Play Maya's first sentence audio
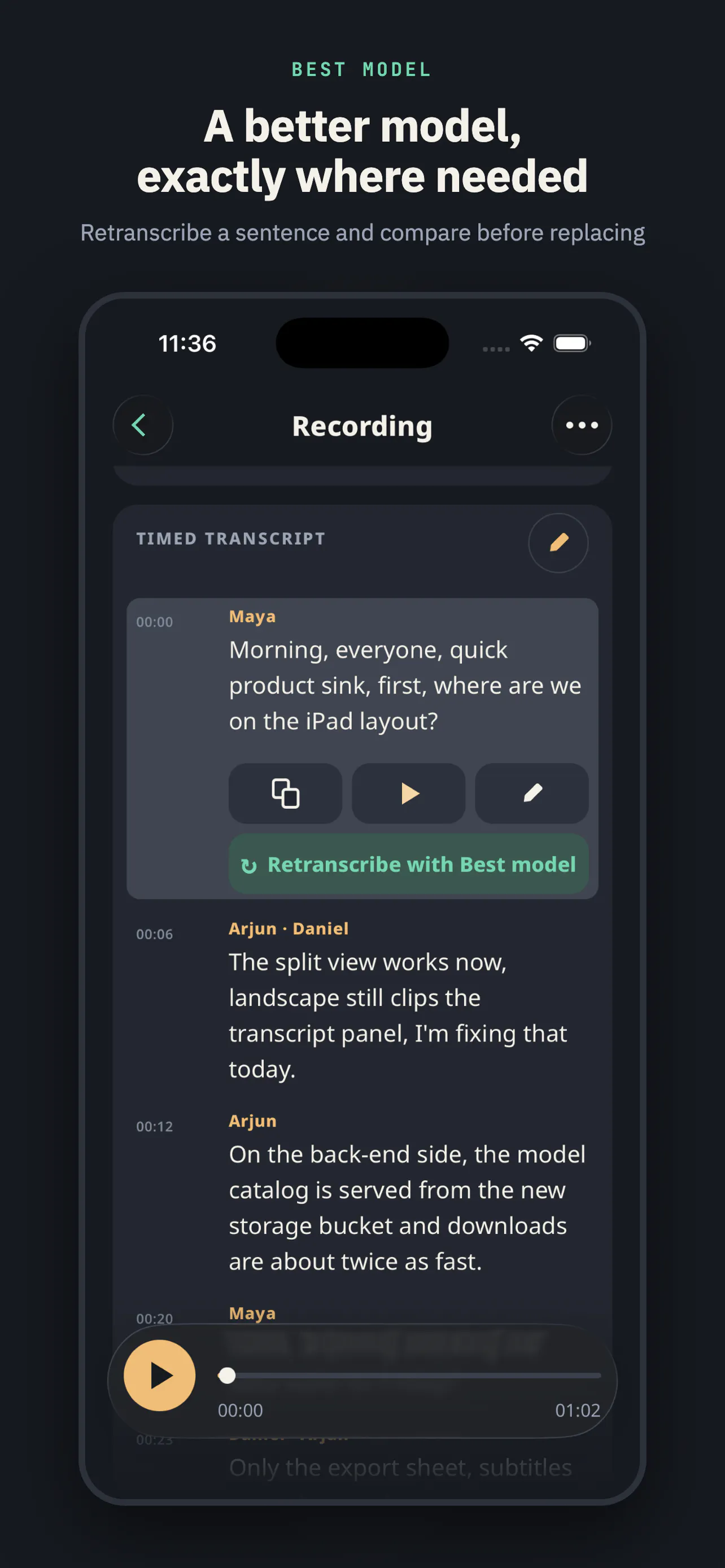Screen dimensions: 725x1568 point(408,793)
